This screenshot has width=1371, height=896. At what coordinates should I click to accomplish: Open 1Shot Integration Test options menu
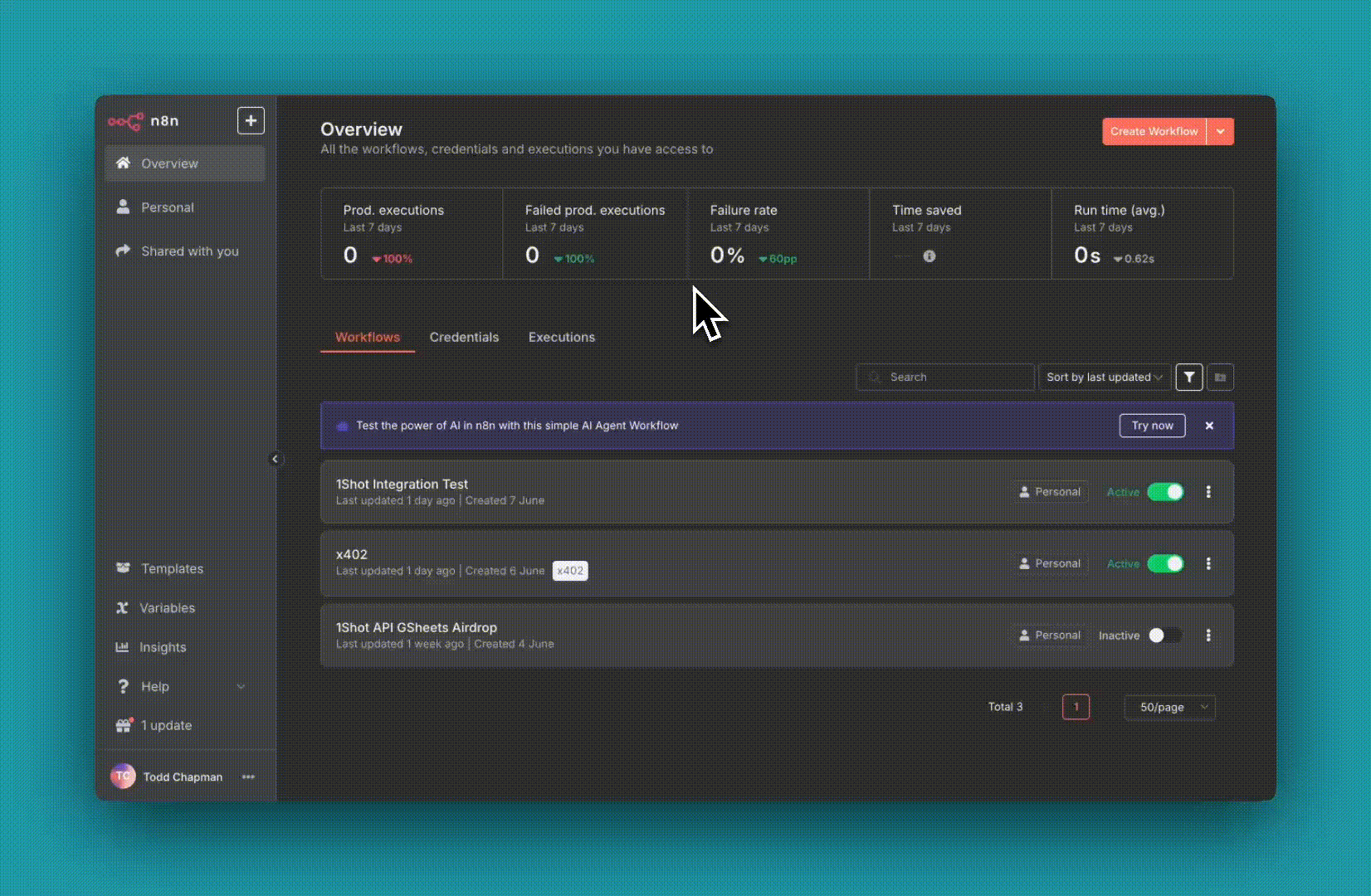[x=1208, y=492]
